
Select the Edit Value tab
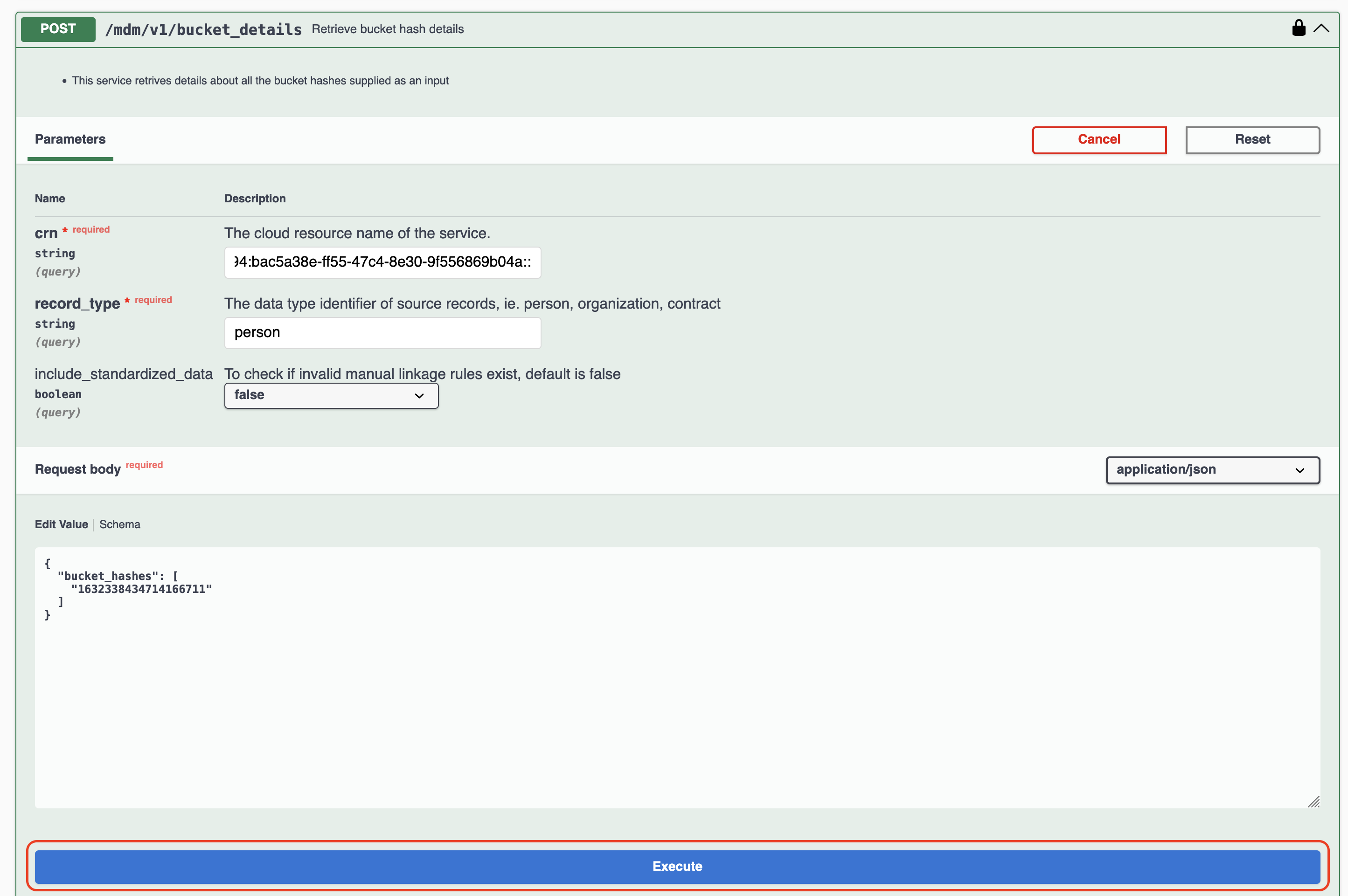pyautogui.click(x=61, y=524)
